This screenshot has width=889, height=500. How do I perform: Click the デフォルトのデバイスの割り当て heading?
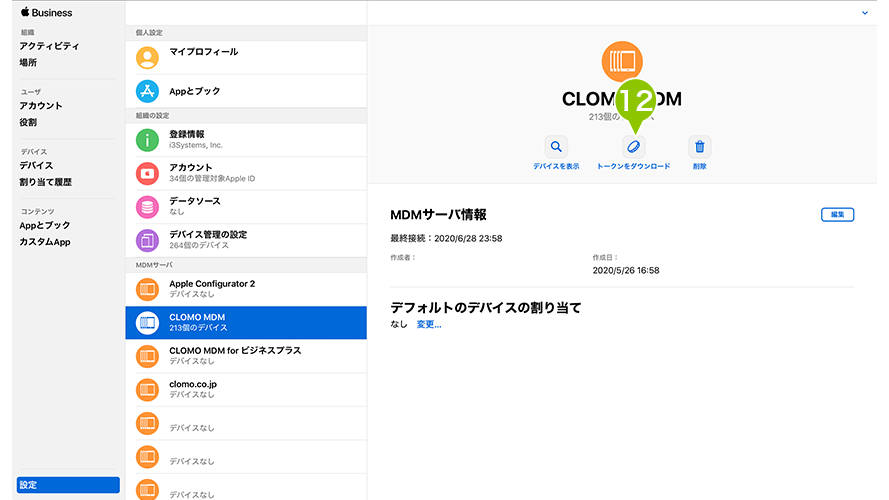point(486,308)
